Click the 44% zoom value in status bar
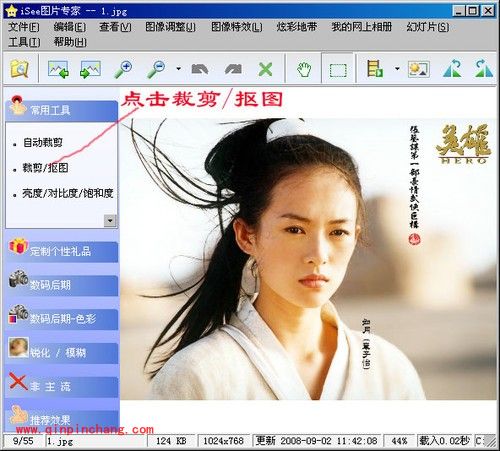500x451 pixels. (x=399, y=441)
